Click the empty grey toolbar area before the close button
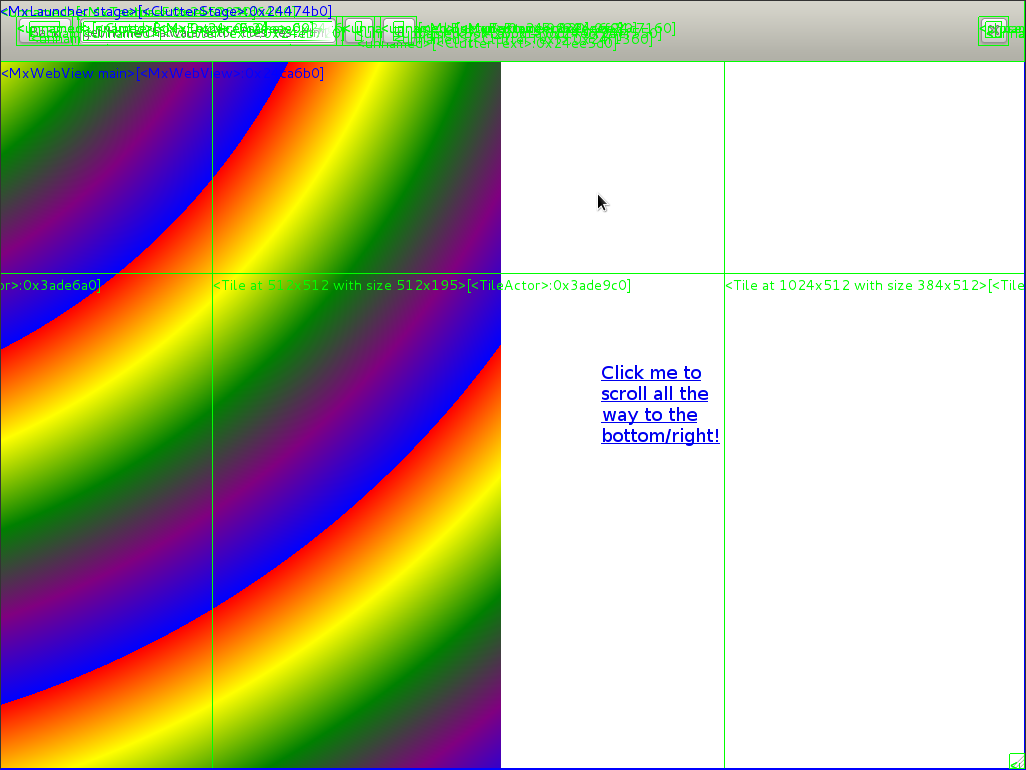Viewport: 1026px width, 770px height. pyautogui.click(x=820, y=32)
